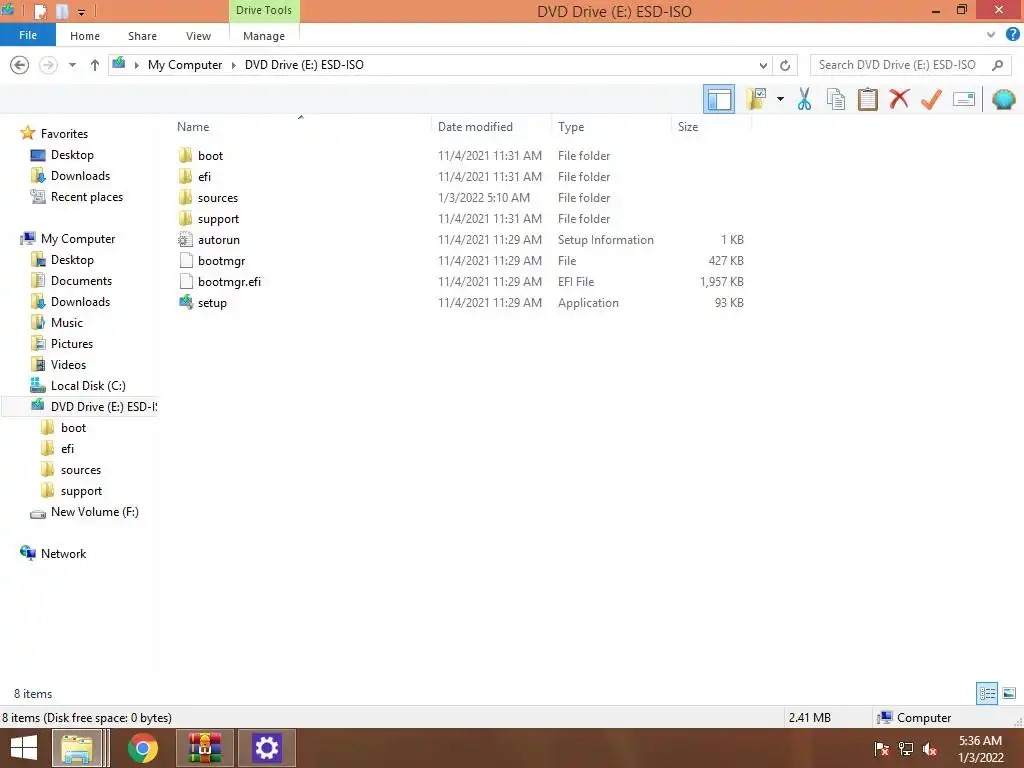Select the setup application file

tap(212, 302)
